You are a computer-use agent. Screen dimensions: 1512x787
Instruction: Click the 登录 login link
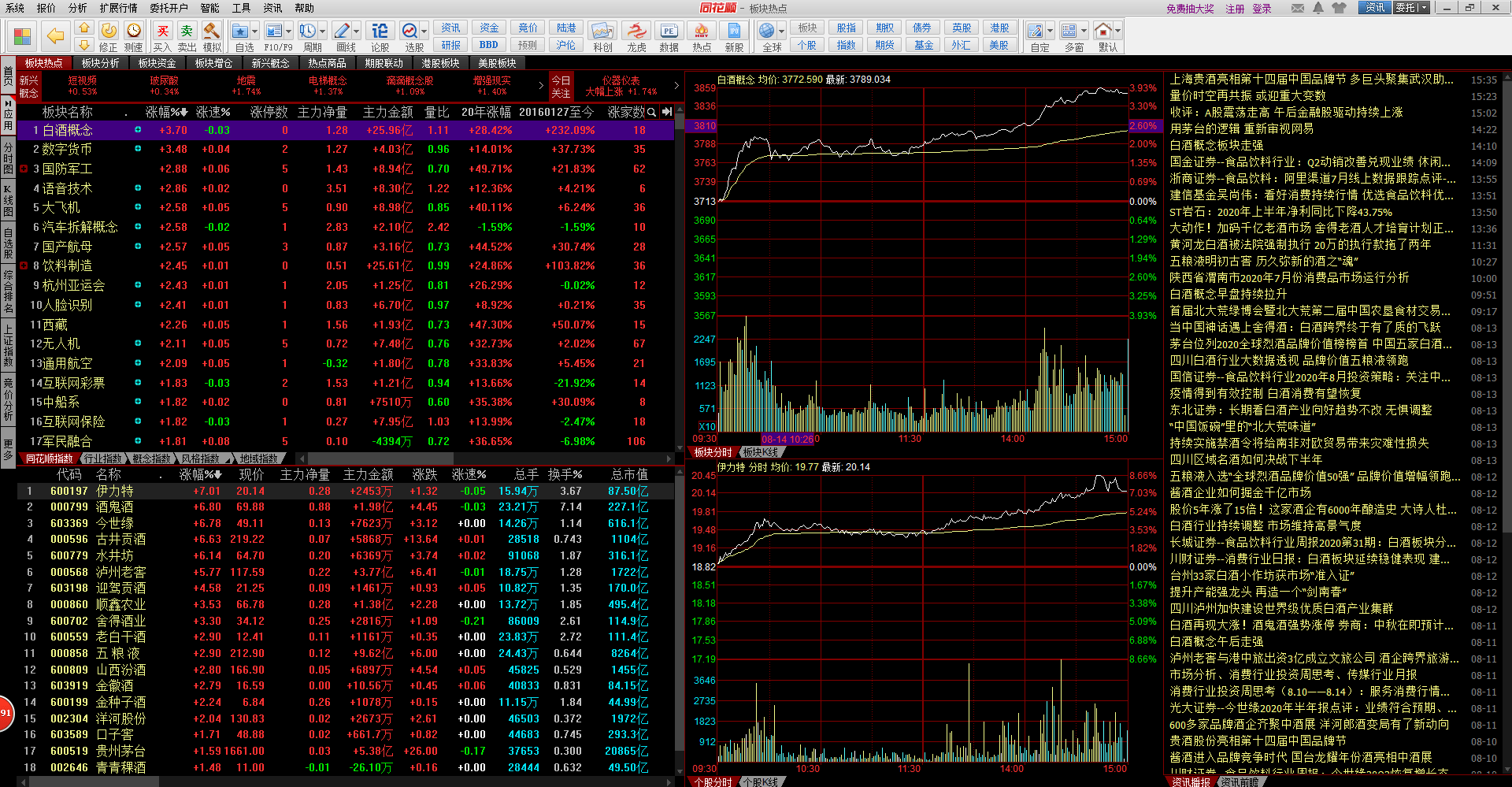click(x=1262, y=9)
